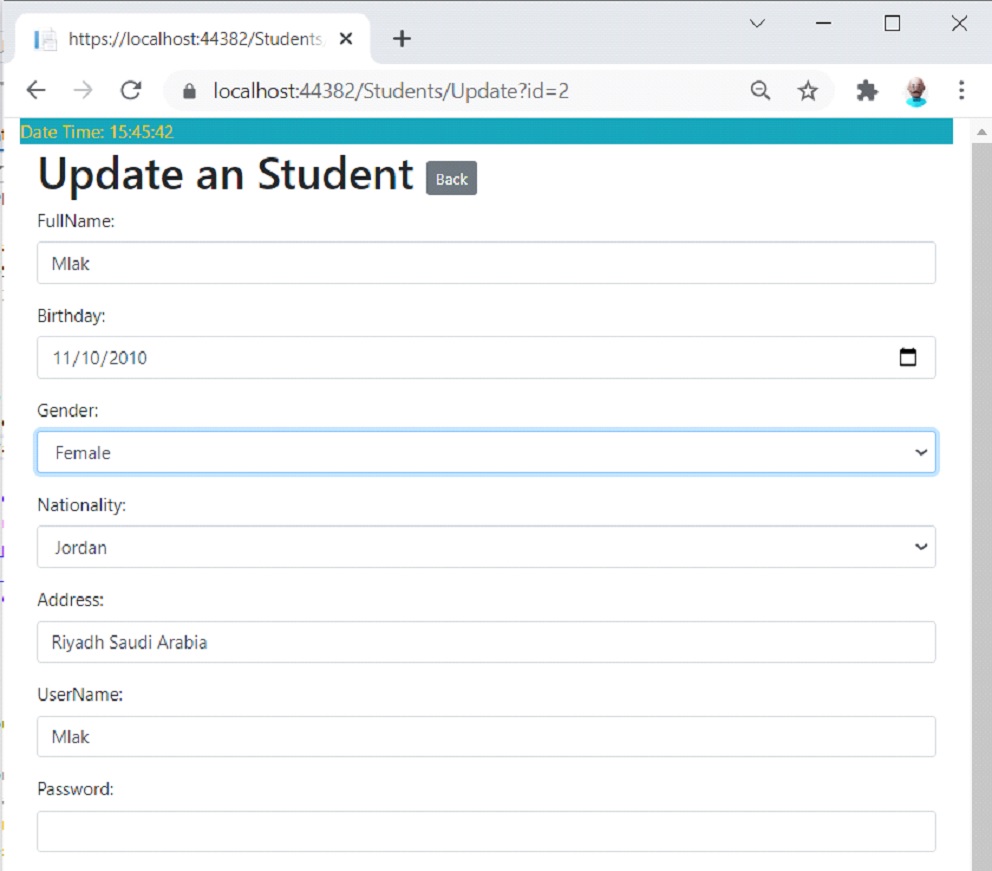992x871 pixels.
Task: Open the Chrome profile avatar
Action: tap(915, 91)
